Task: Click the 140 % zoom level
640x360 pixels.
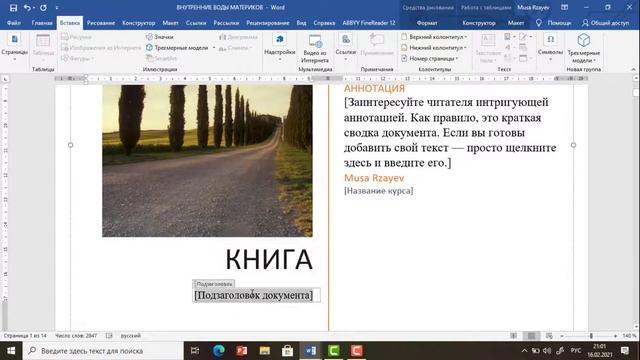Action: coord(629,336)
